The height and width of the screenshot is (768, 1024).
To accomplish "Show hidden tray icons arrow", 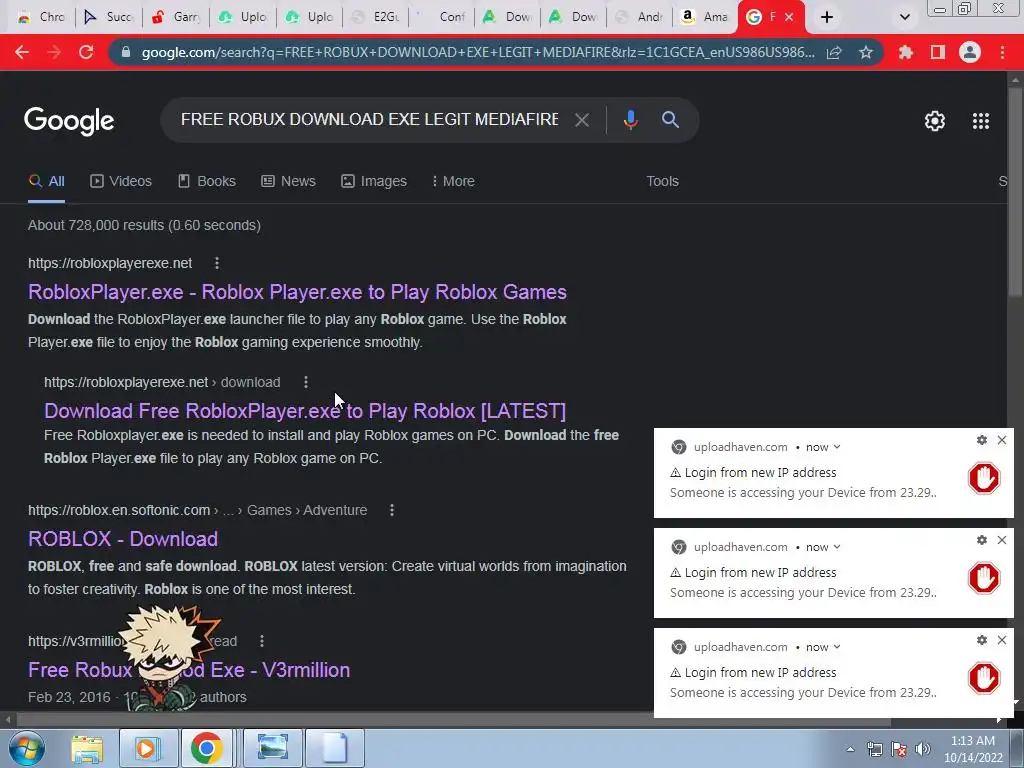I will [850, 749].
